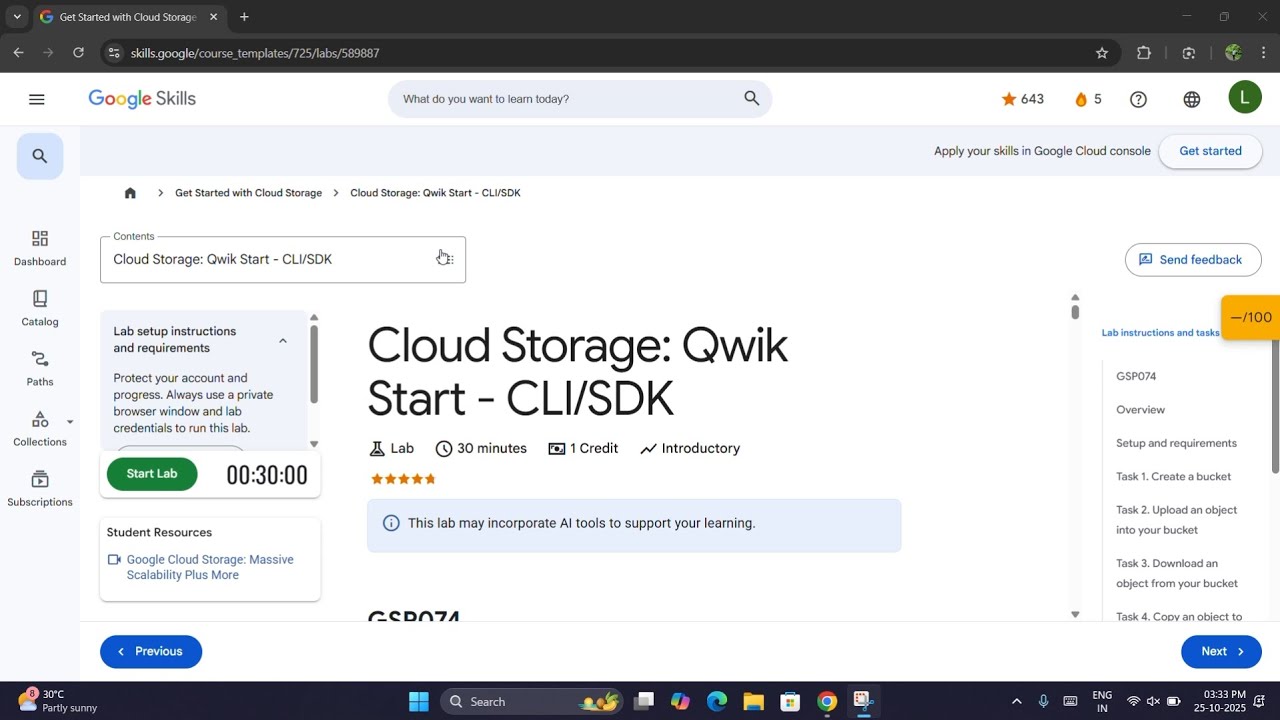The height and width of the screenshot is (720, 1280).
Task: Click the 00:30:00 lab timer
Action: [x=267, y=475]
